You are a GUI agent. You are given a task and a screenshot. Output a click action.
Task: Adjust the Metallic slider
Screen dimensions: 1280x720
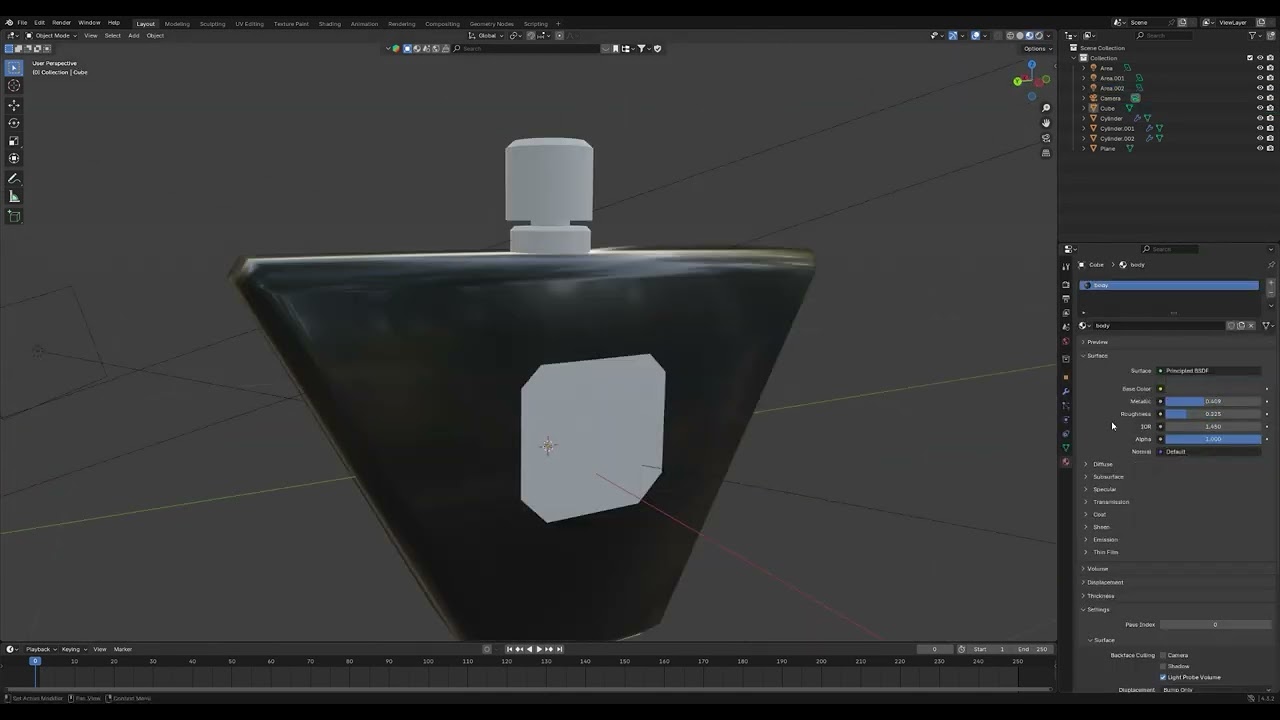click(1213, 401)
